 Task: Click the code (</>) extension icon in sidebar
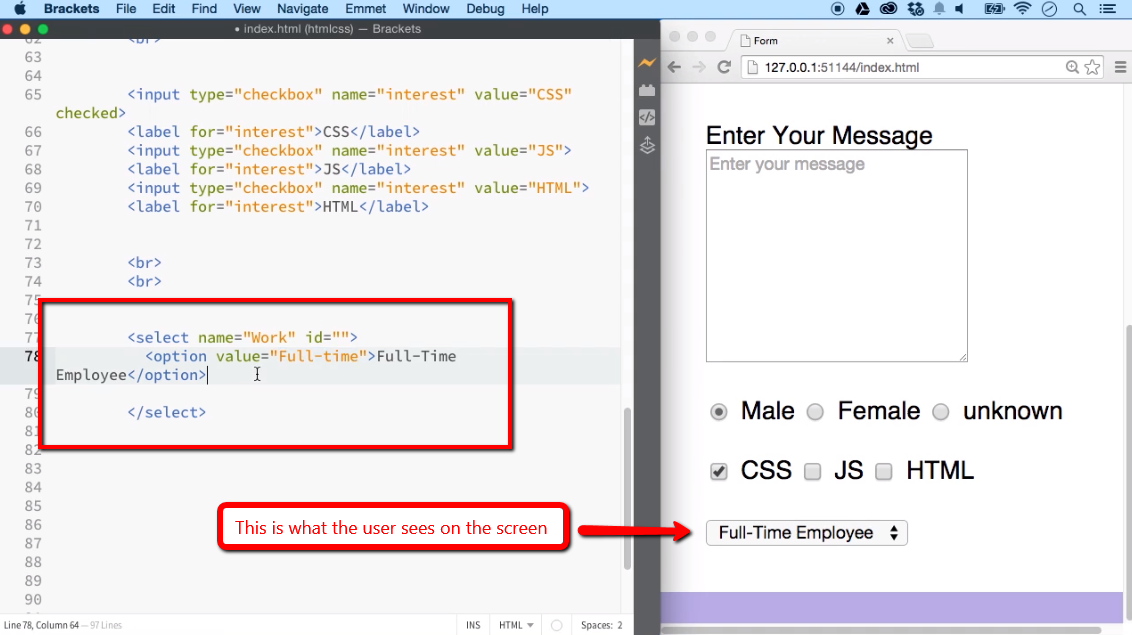click(646, 118)
